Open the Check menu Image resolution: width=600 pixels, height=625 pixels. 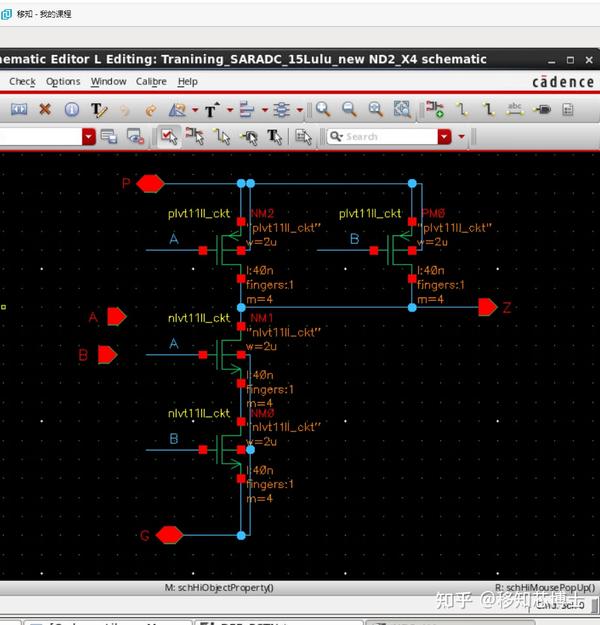[22, 81]
